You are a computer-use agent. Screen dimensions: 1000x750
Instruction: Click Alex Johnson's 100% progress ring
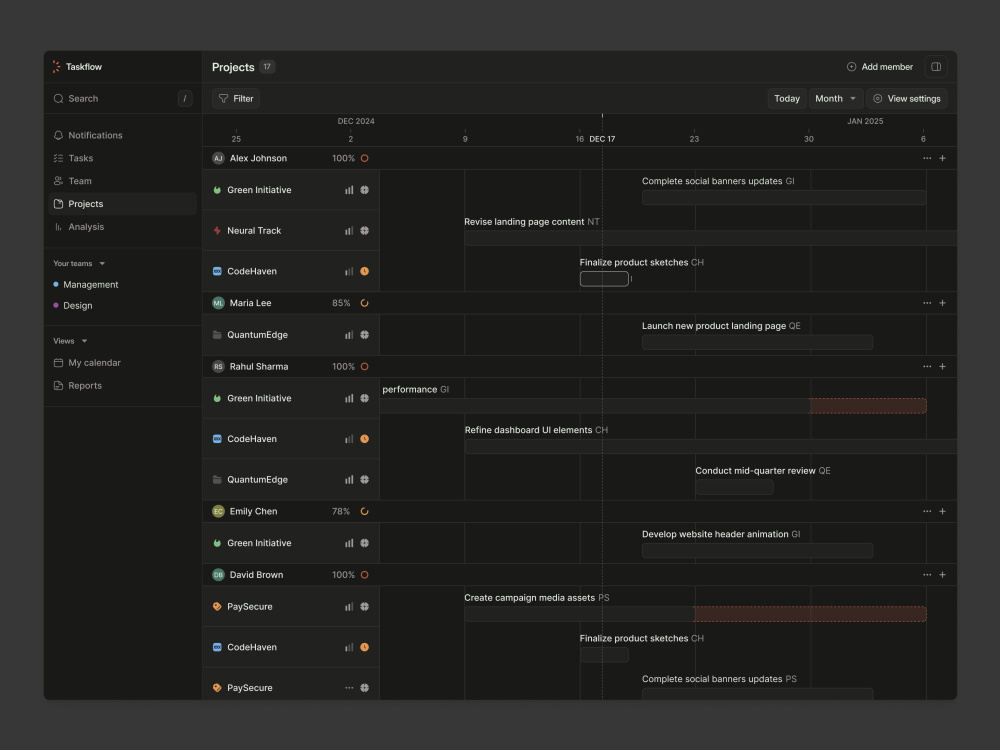coord(365,158)
